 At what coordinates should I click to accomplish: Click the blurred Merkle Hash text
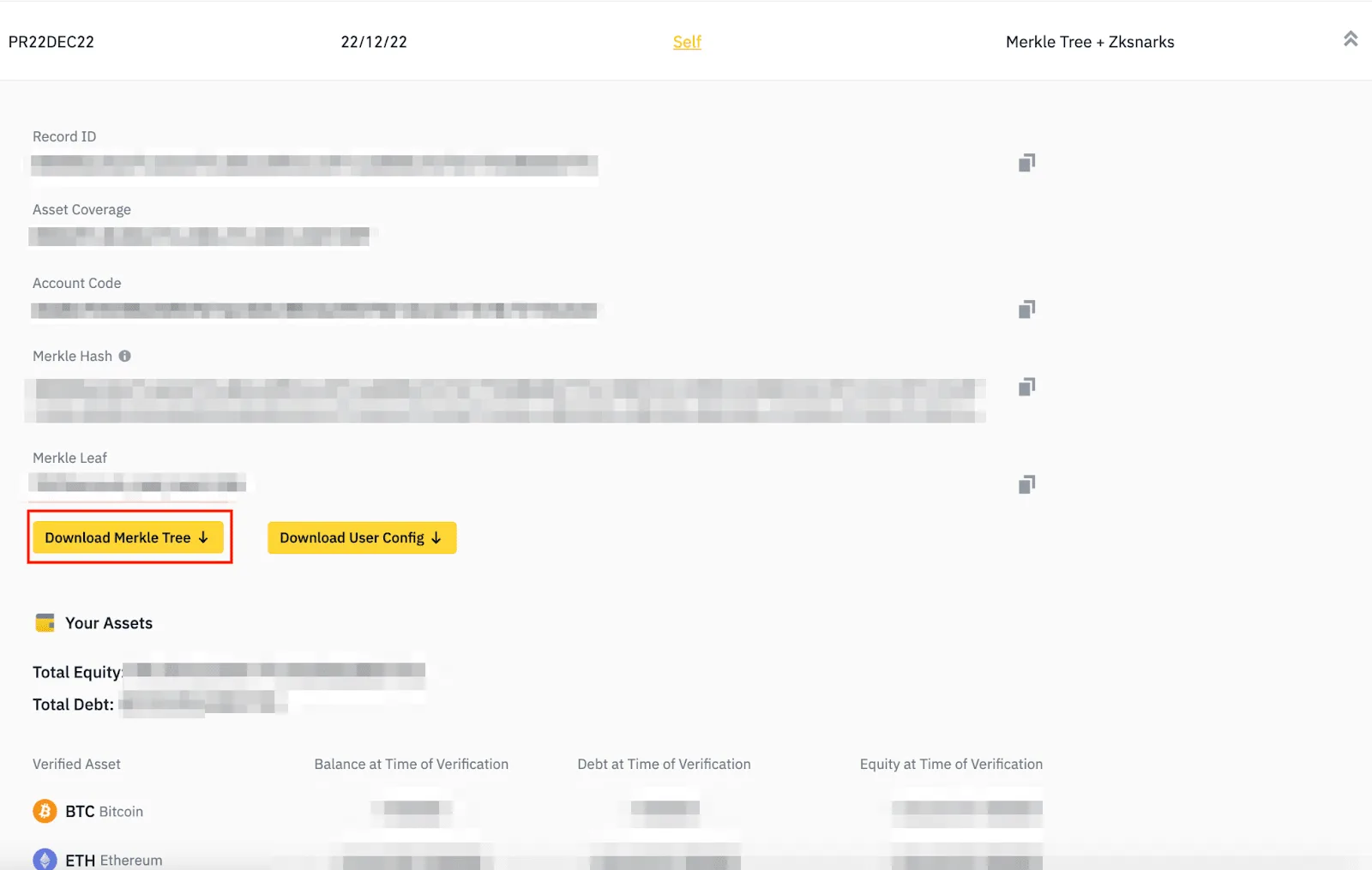tap(506, 400)
